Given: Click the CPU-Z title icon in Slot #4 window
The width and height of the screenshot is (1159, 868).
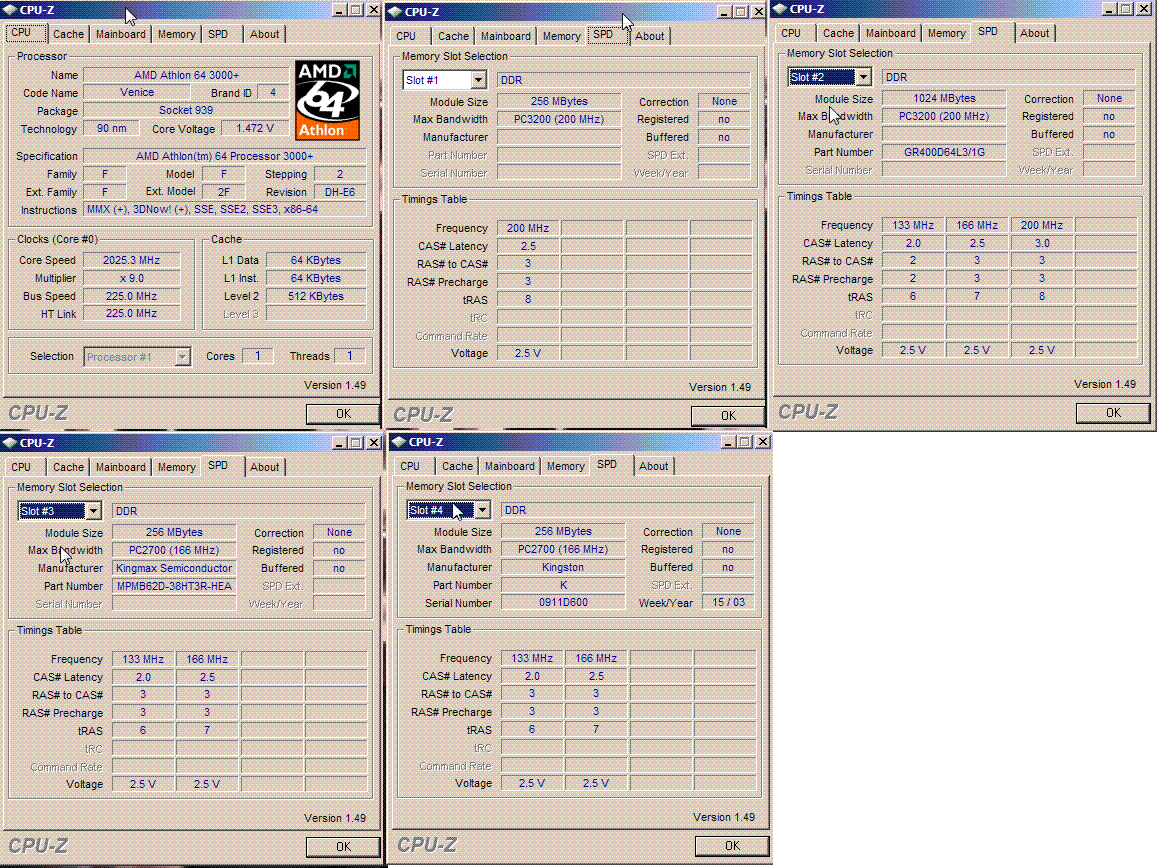Looking at the screenshot, I should (398, 442).
